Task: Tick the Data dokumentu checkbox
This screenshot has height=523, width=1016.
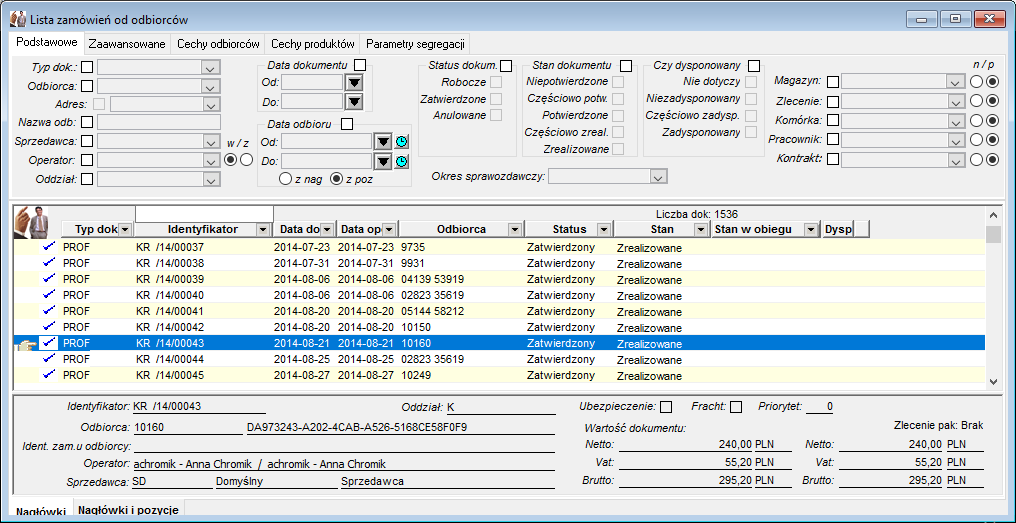Action: pyautogui.click(x=360, y=65)
